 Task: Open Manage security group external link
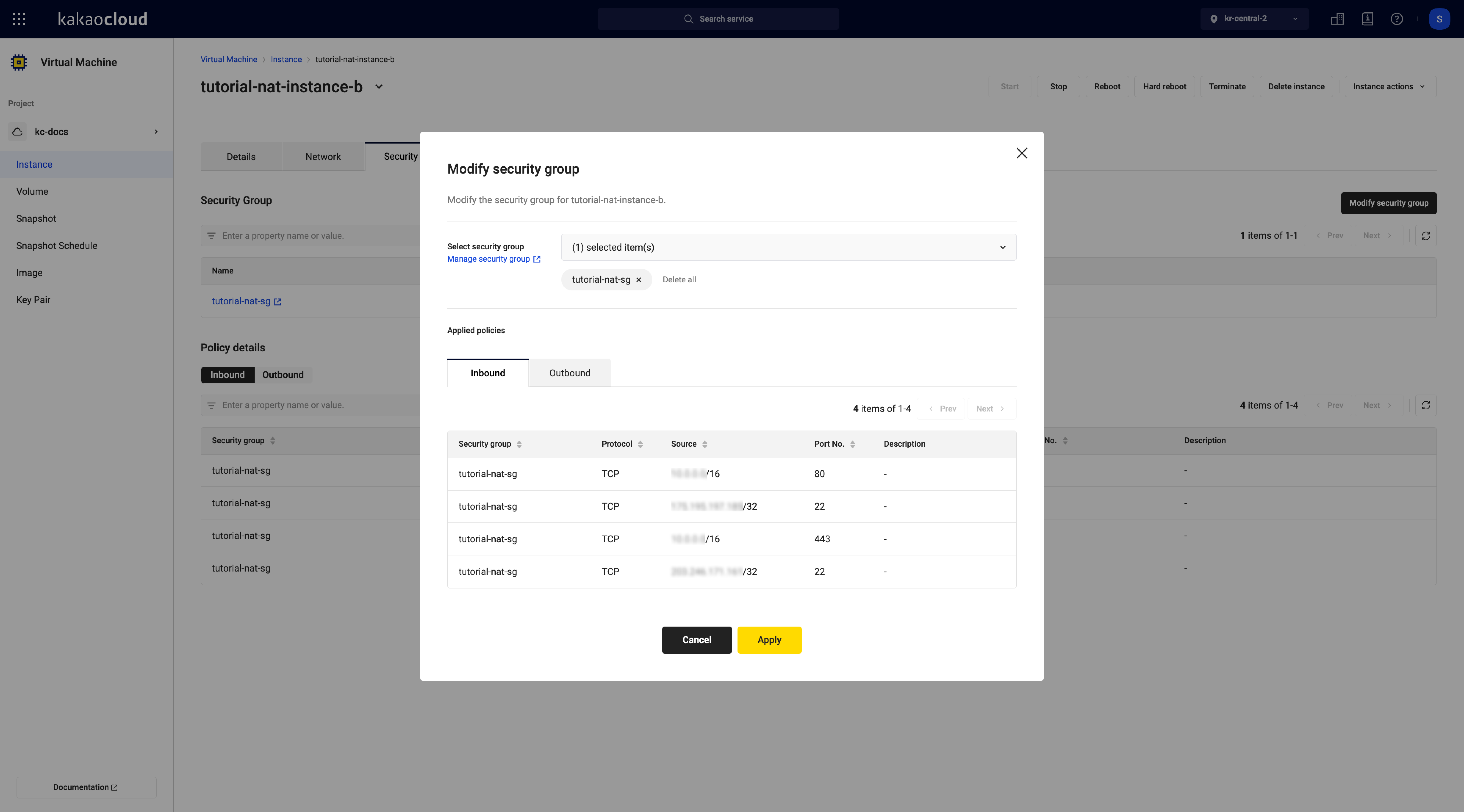(494, 259)
